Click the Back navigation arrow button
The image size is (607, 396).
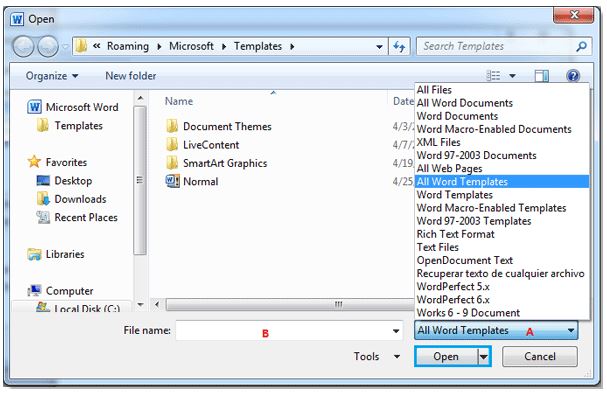click(x=24, y=47)
